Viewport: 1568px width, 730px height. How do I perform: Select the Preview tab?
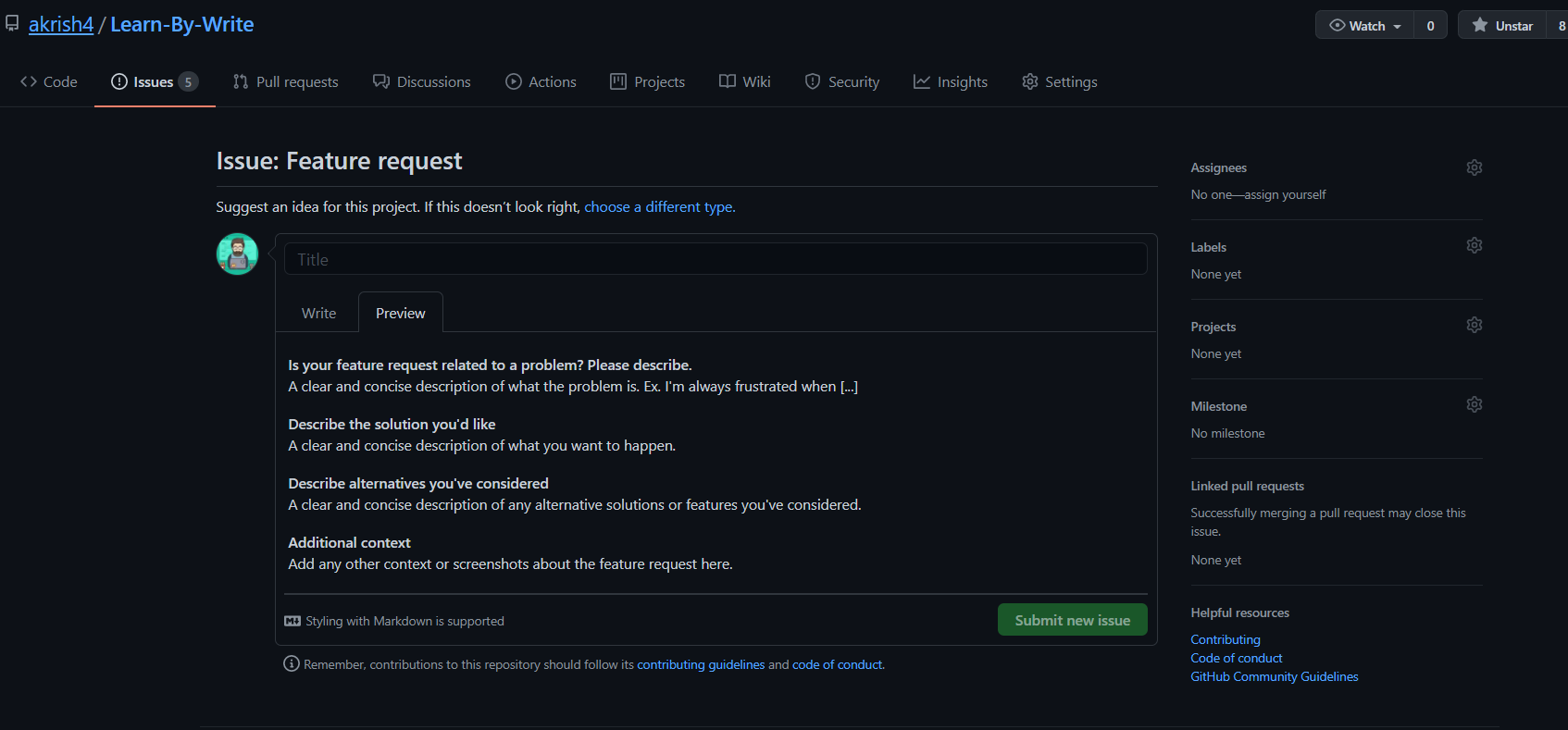(x=401, y=313)
